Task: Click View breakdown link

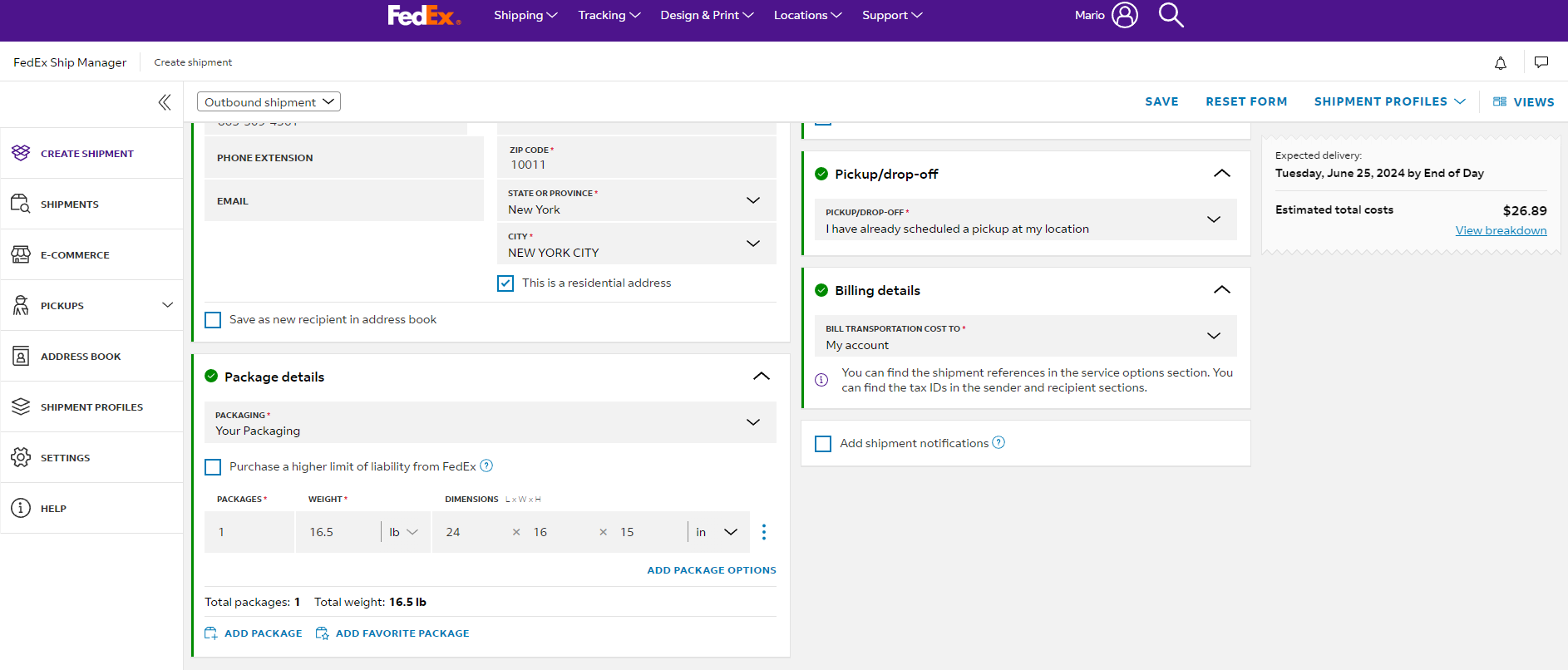Action: tap(1501, 230)
